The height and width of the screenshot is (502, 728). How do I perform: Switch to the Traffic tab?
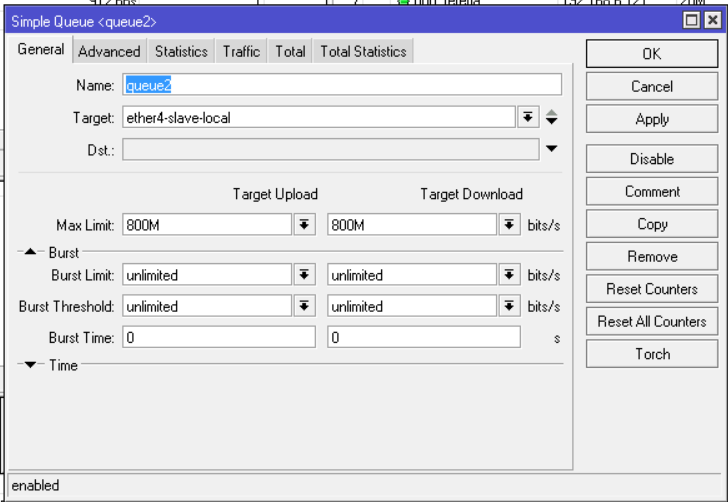pos(241,51)
